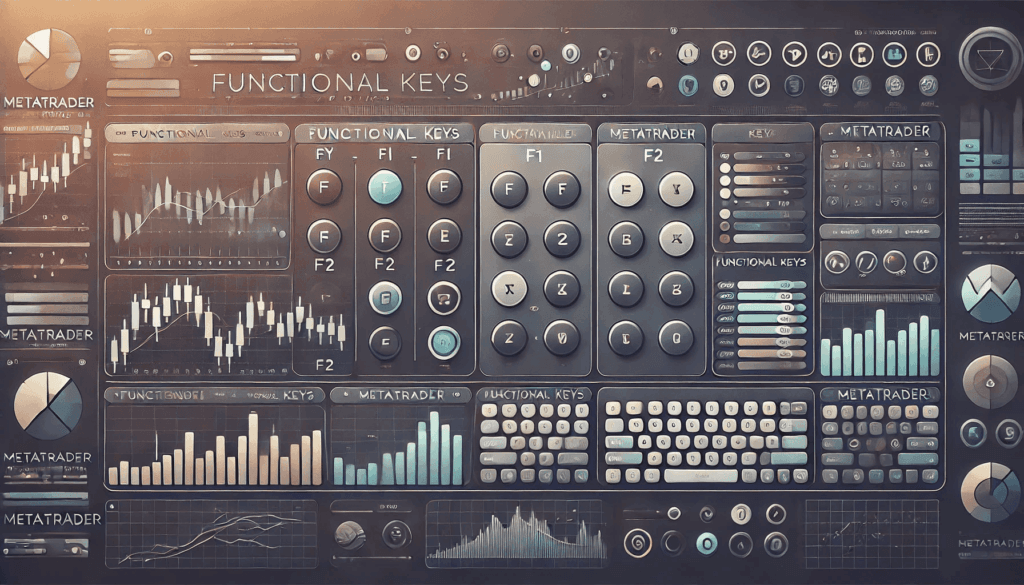1024x585 pixels.
Task: Open the Functional Keys panel header tab
Action: [x=382, y=133]
